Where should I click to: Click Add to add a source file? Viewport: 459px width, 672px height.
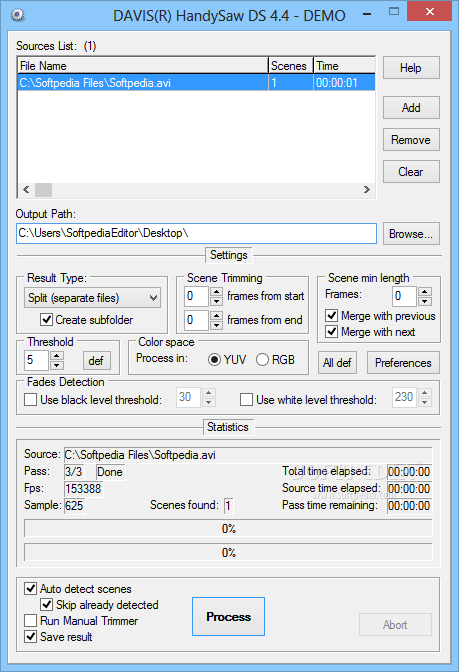[411, 108]
